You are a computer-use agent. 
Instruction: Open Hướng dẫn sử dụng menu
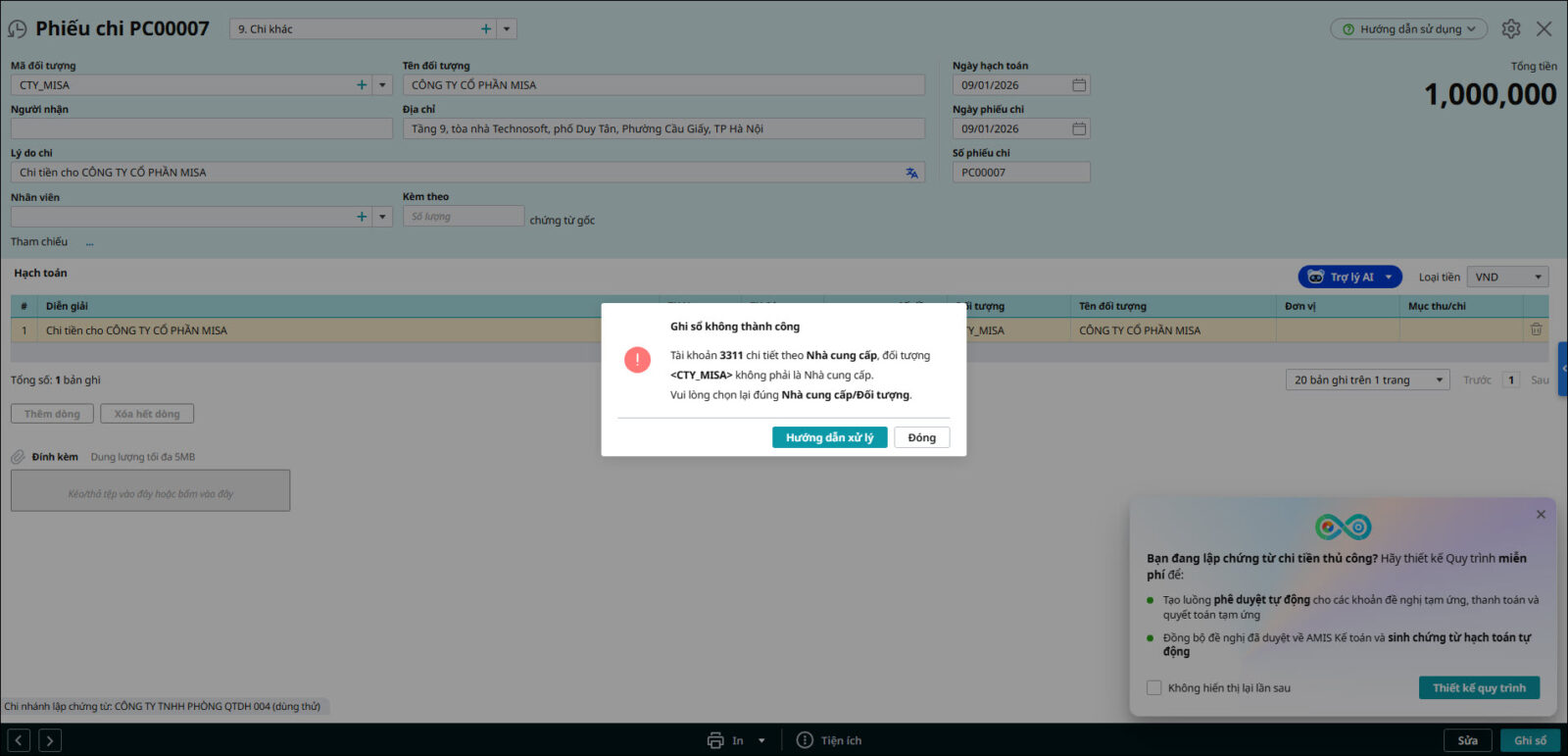[1408, 29]
